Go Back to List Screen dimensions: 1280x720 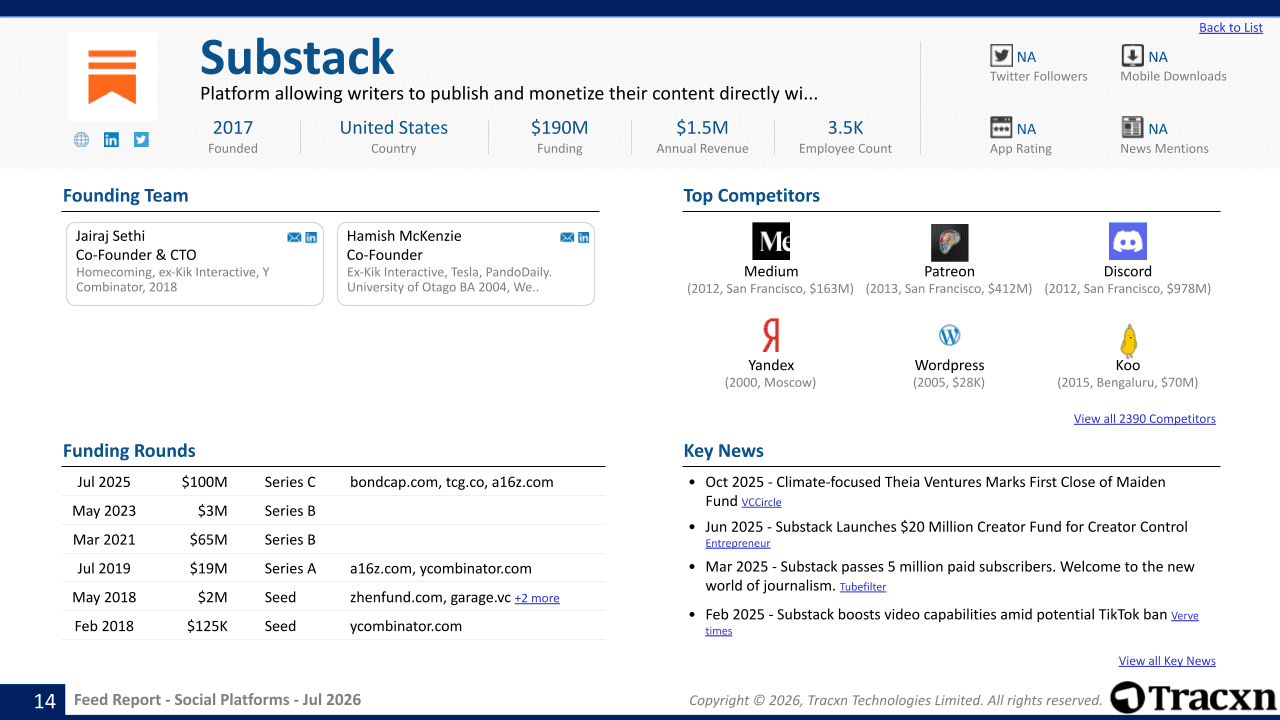pyautogui.click(x=1231, y=28)
